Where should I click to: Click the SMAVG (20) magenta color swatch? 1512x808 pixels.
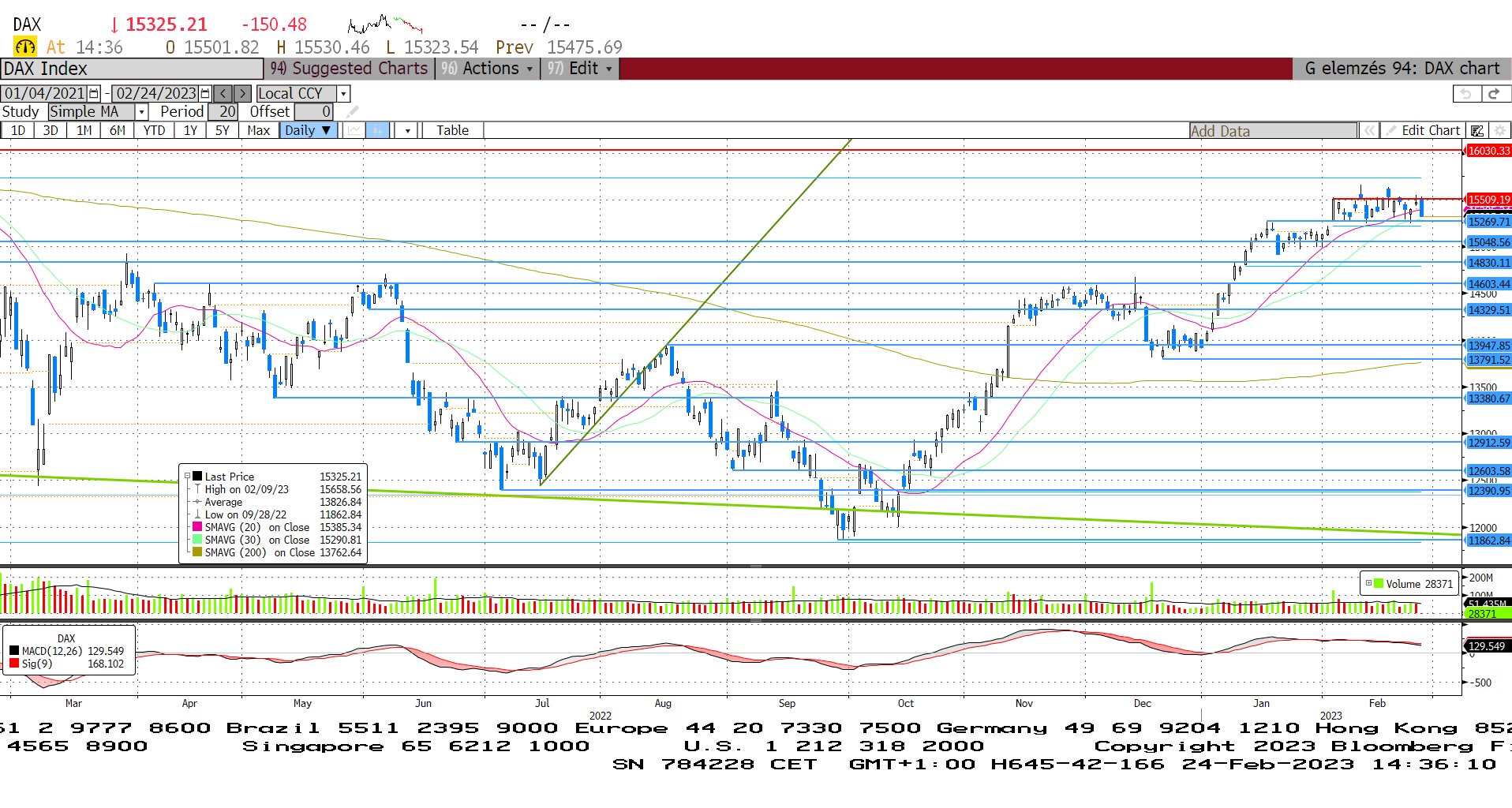(x=197, y=527)
